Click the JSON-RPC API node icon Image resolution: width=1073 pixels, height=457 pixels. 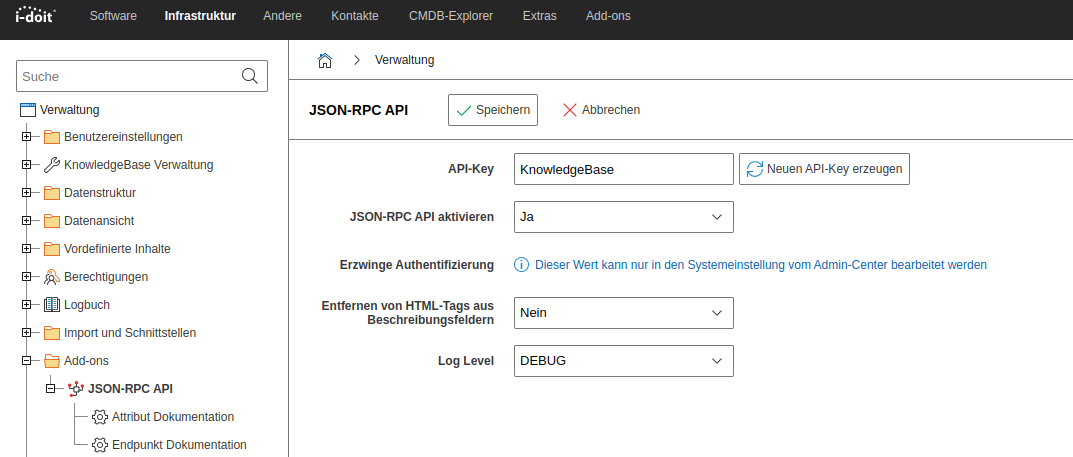(76, 389)
